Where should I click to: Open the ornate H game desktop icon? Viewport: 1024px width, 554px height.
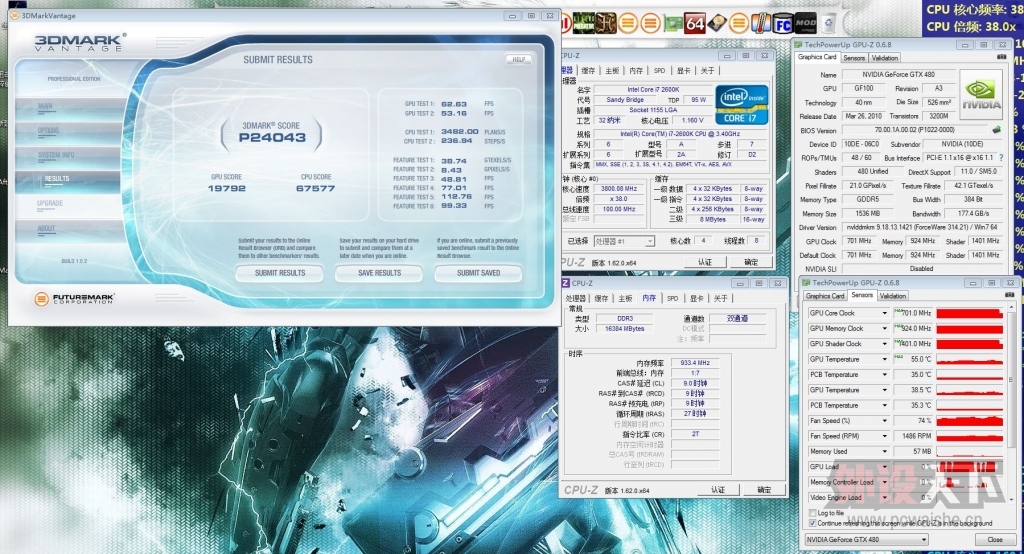click(x=605, y=24)
